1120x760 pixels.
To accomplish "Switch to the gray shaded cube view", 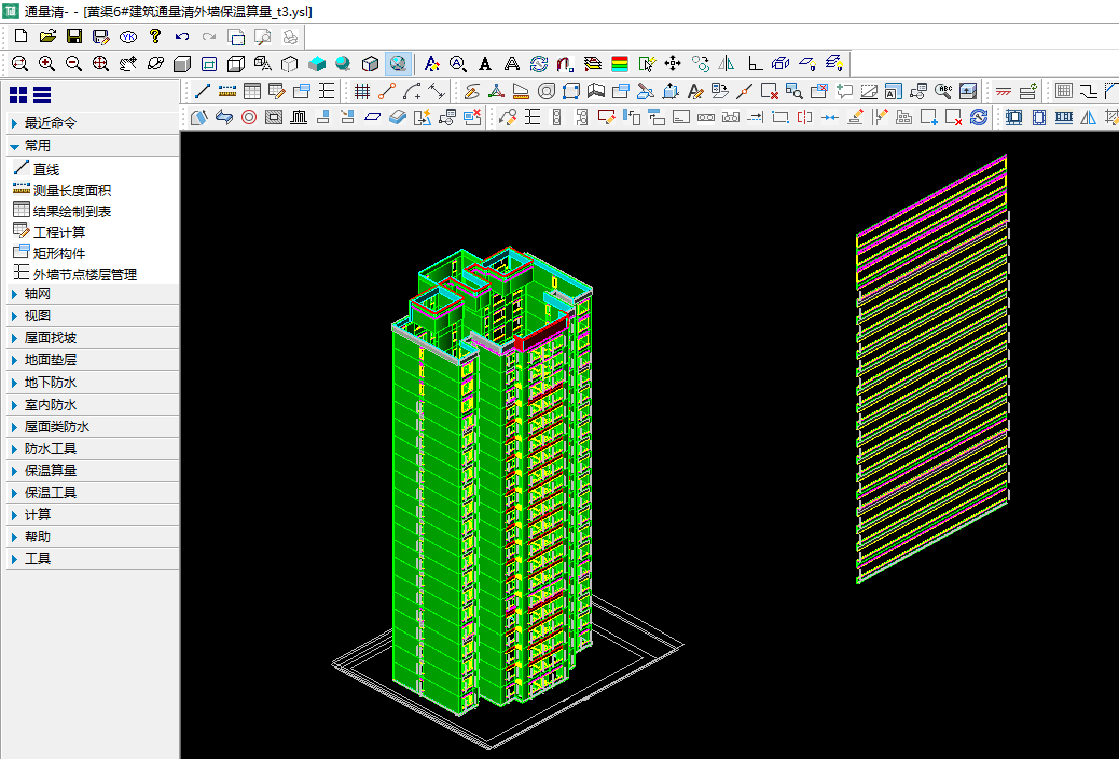I will 182,64.
